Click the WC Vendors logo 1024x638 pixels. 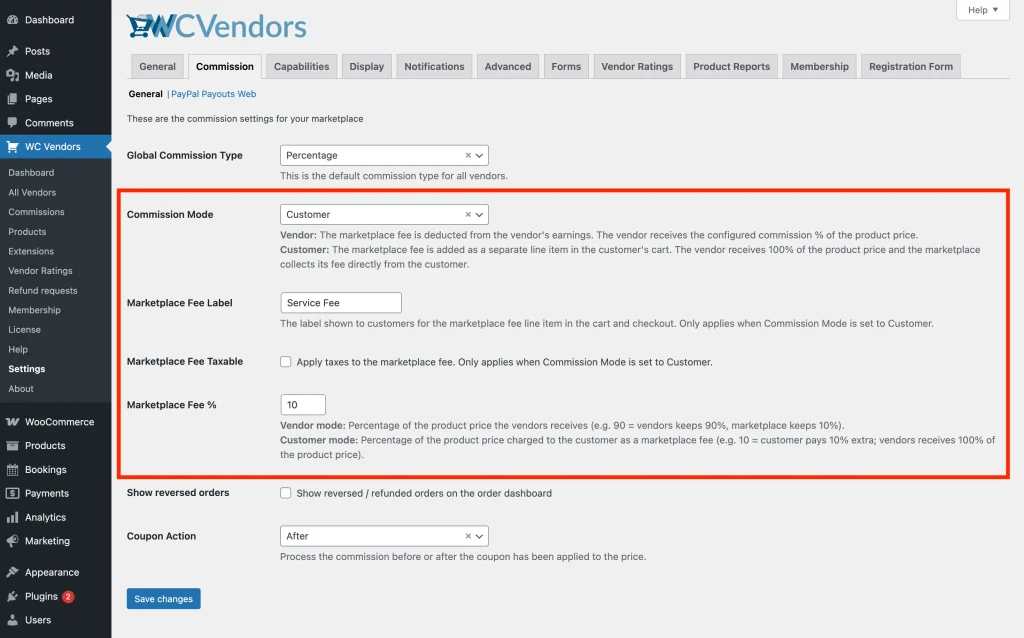[x=216, y=27]
